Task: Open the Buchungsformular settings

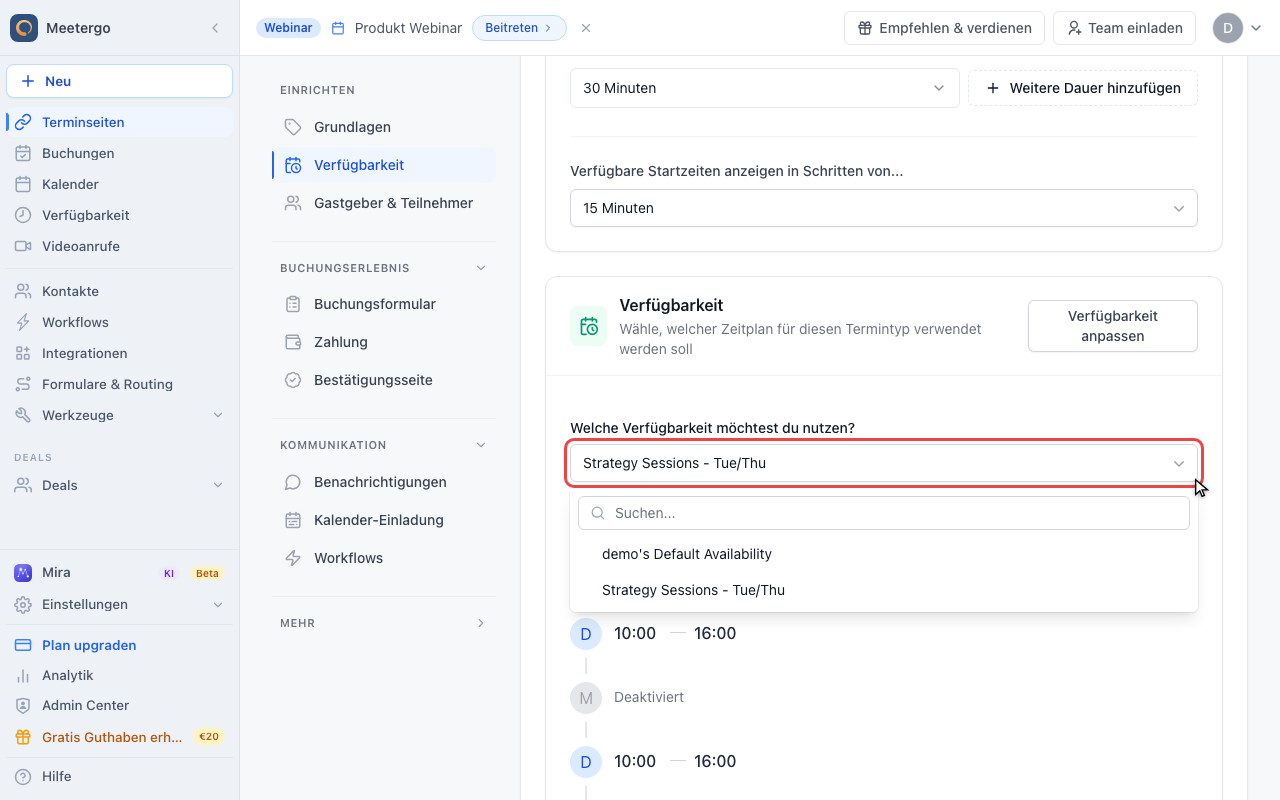Action: [x=384, y=304]
